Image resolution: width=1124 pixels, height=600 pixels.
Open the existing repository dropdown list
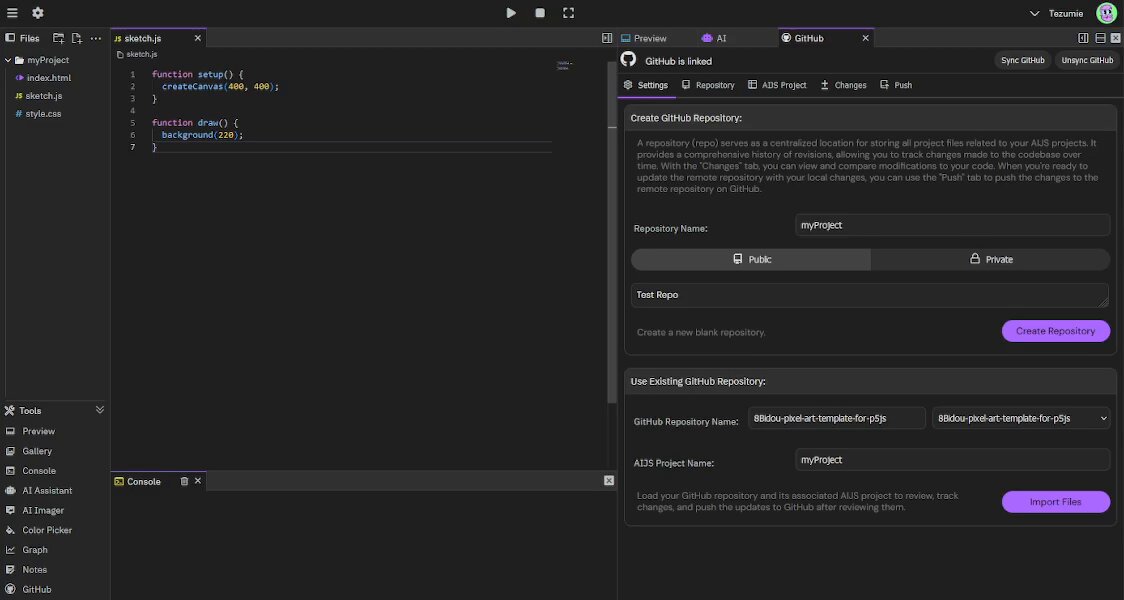[x=1021, y=418]
